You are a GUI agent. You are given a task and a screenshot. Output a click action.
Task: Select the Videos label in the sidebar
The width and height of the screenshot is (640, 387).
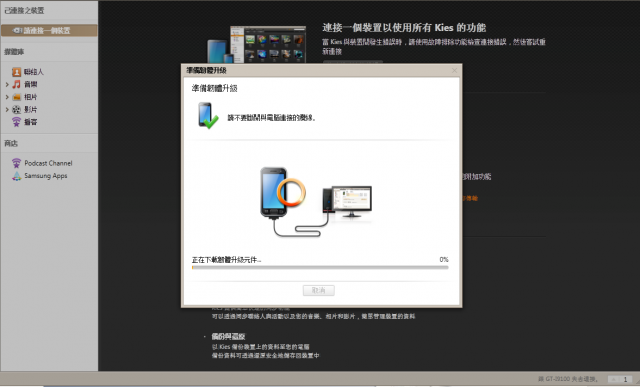point(31,109)
